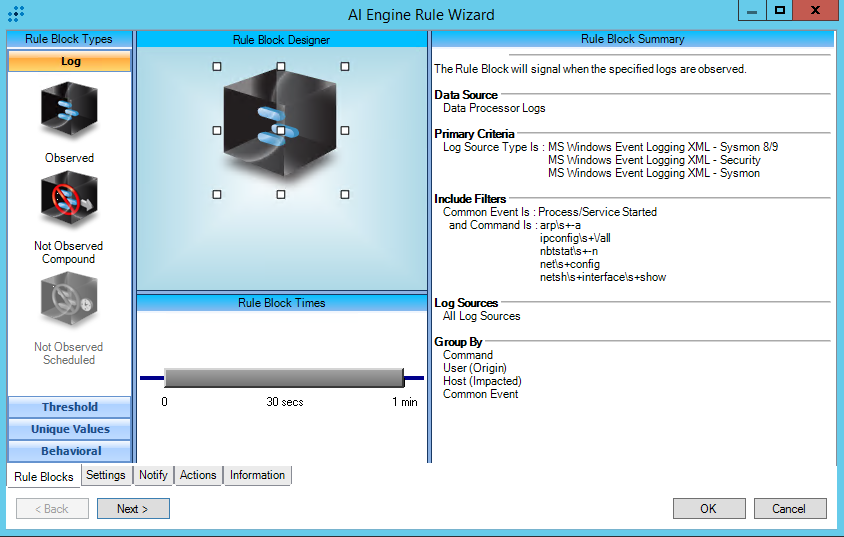Collapse the Log rule block section
The image size is (844, 537).
70,61
